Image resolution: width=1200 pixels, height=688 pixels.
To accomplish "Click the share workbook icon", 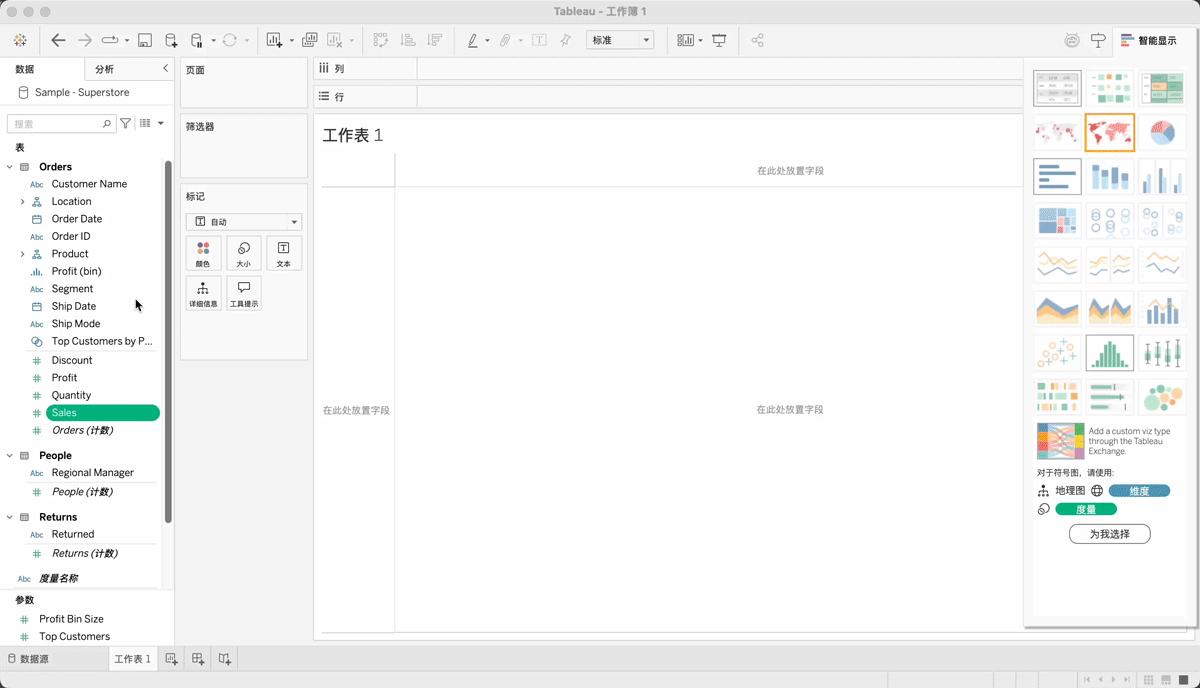I will click(757, 40).
